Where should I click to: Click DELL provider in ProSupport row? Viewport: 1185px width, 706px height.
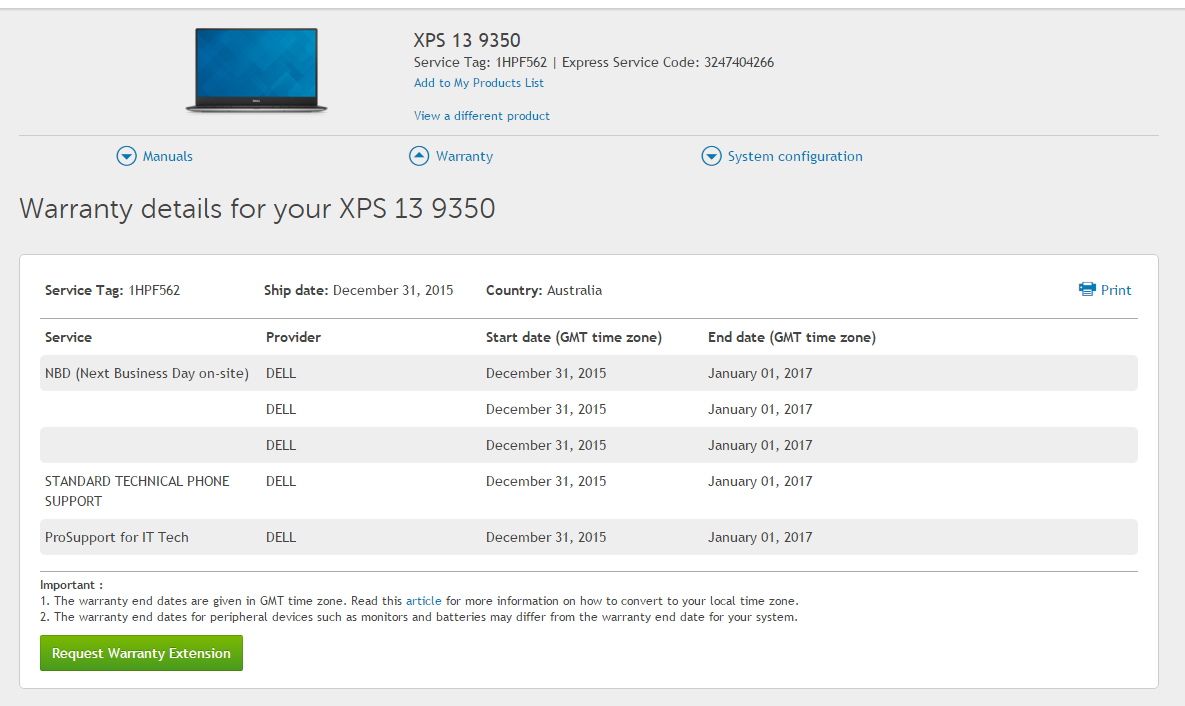pos(281,537)
